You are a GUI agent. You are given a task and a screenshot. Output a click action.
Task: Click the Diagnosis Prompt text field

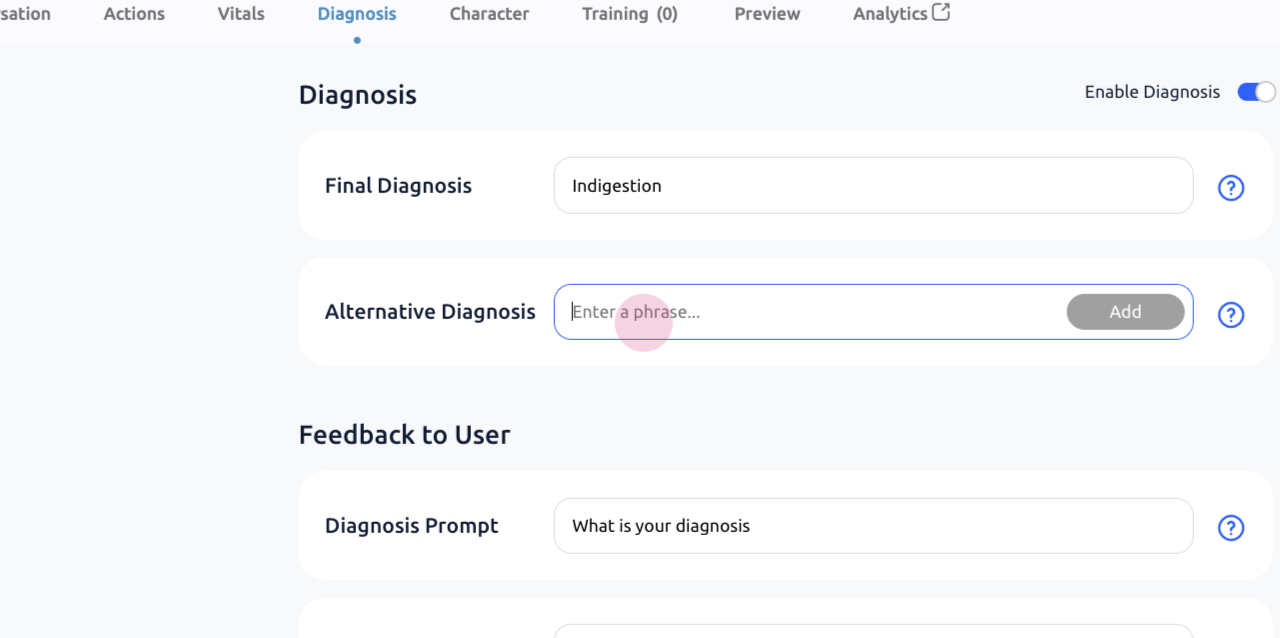pyautogui.click(x=872, y=526)
